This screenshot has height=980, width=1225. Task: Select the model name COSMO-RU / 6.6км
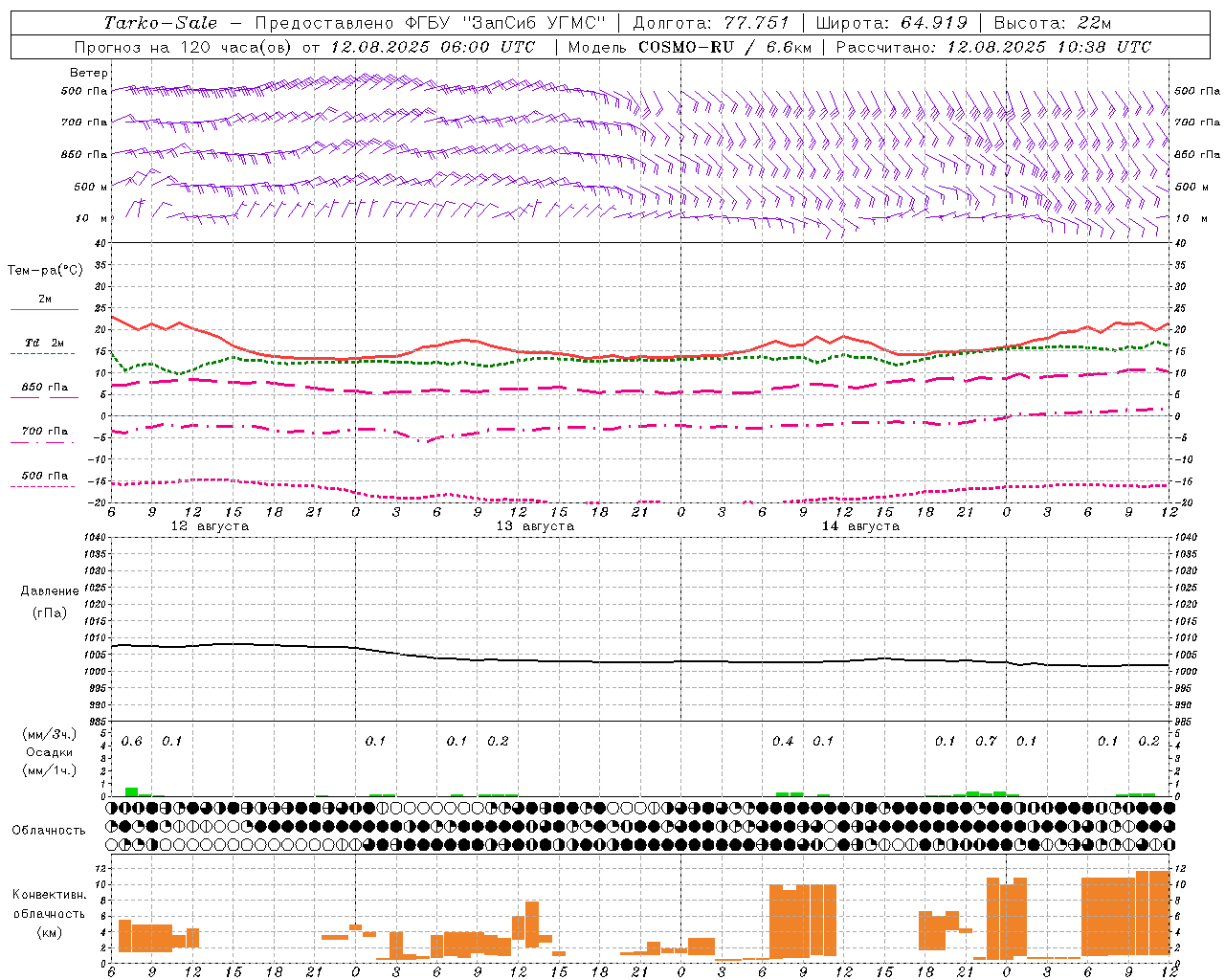click(x=724, y=46)
